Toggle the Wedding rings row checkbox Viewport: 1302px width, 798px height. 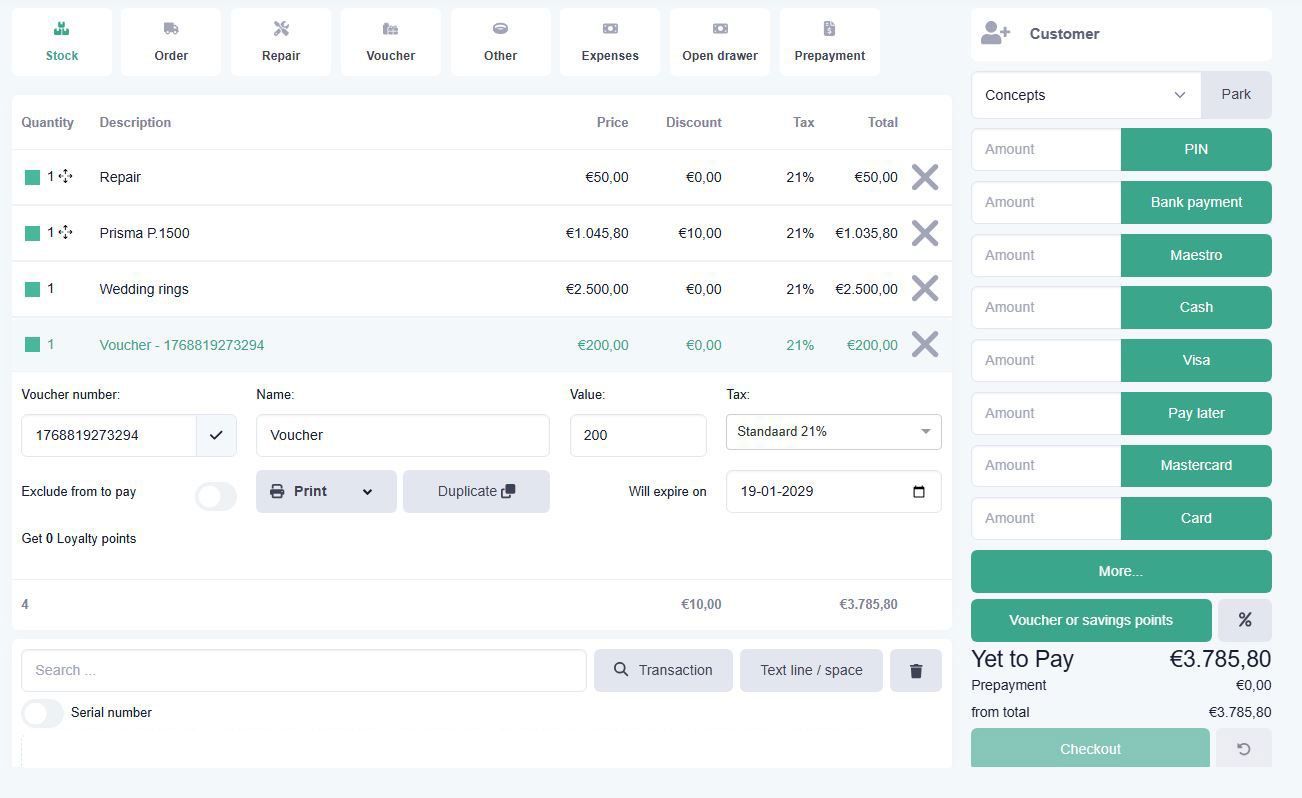[32, 289]
